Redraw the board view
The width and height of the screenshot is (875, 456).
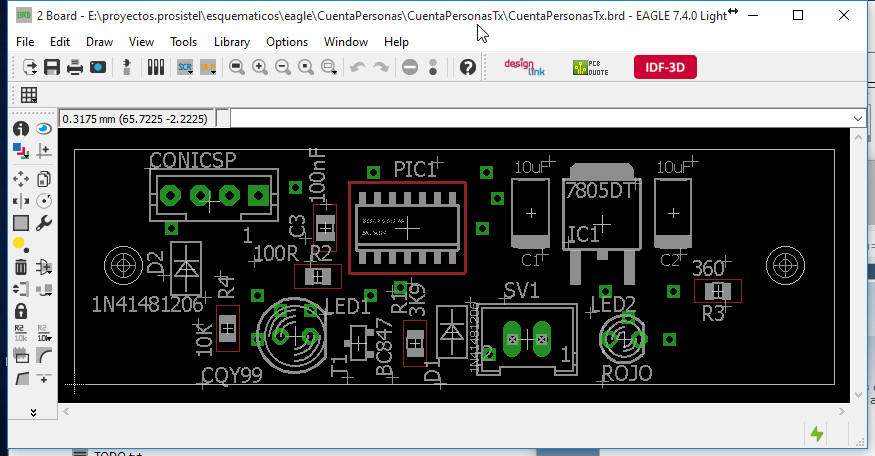[306, 68]
